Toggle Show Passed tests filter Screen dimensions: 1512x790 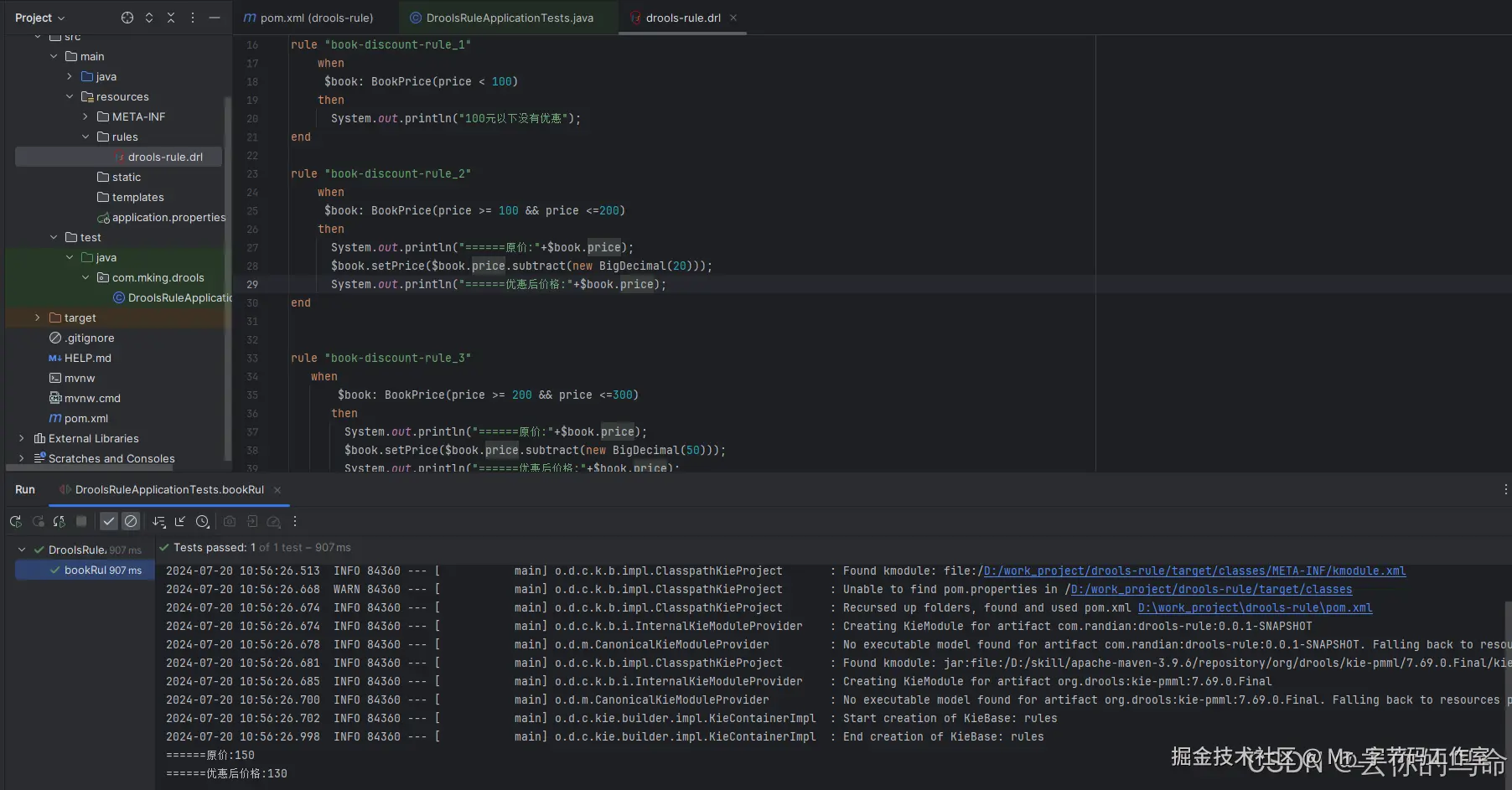pos(109,521)
